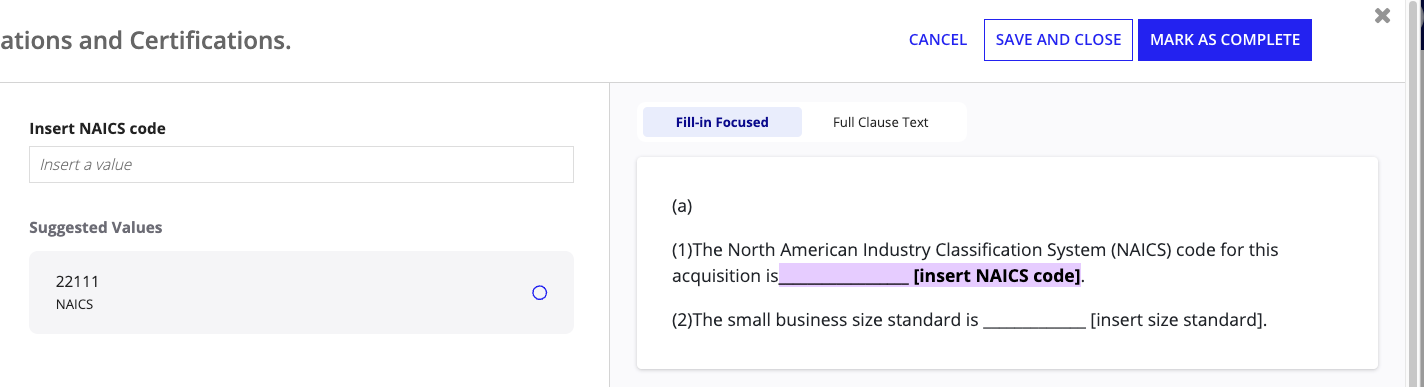Click the North American Industry Classification sentence

click(975, 262)
